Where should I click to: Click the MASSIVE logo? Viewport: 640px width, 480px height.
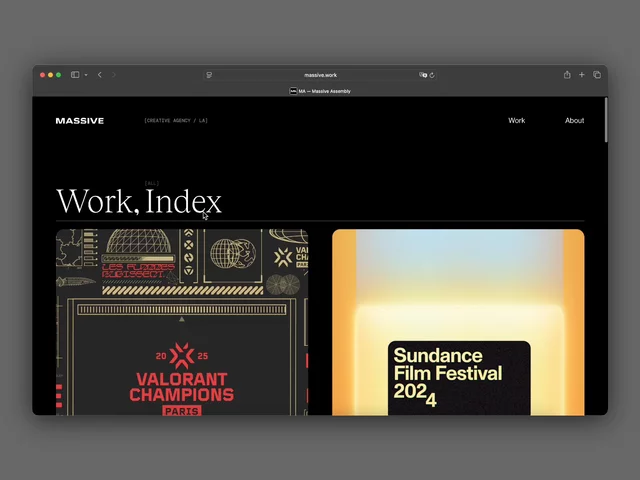pyautogui.click(x=80, y=121)
